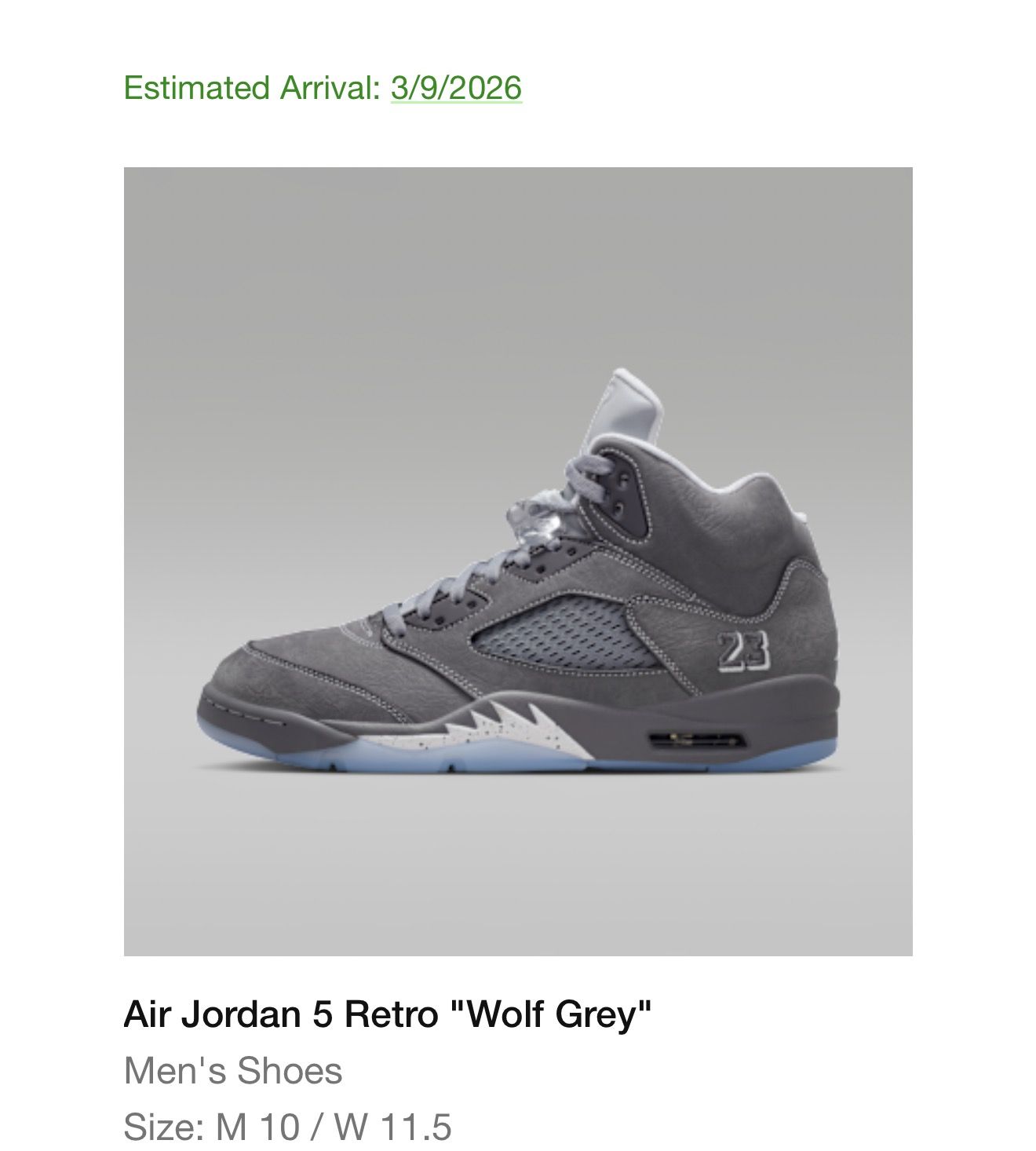Click the Air Jordan 5 Retro "Wolf Grey" title
1036x1151 pixels.
pyautogui.click(x=388, y=1014)
